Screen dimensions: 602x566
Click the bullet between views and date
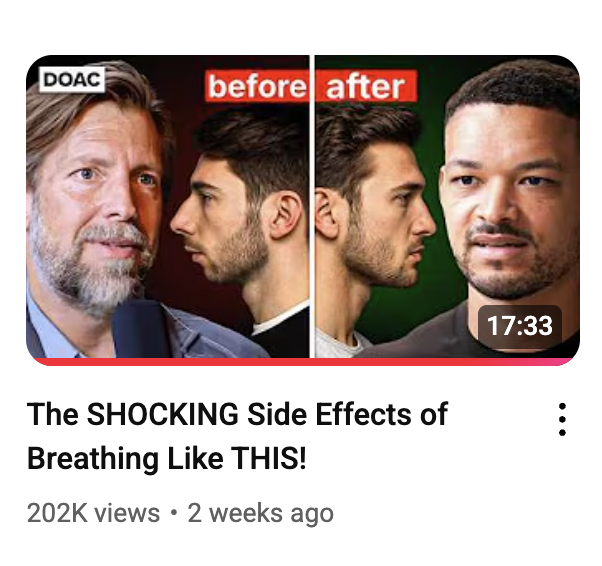(x=174, y=513)
